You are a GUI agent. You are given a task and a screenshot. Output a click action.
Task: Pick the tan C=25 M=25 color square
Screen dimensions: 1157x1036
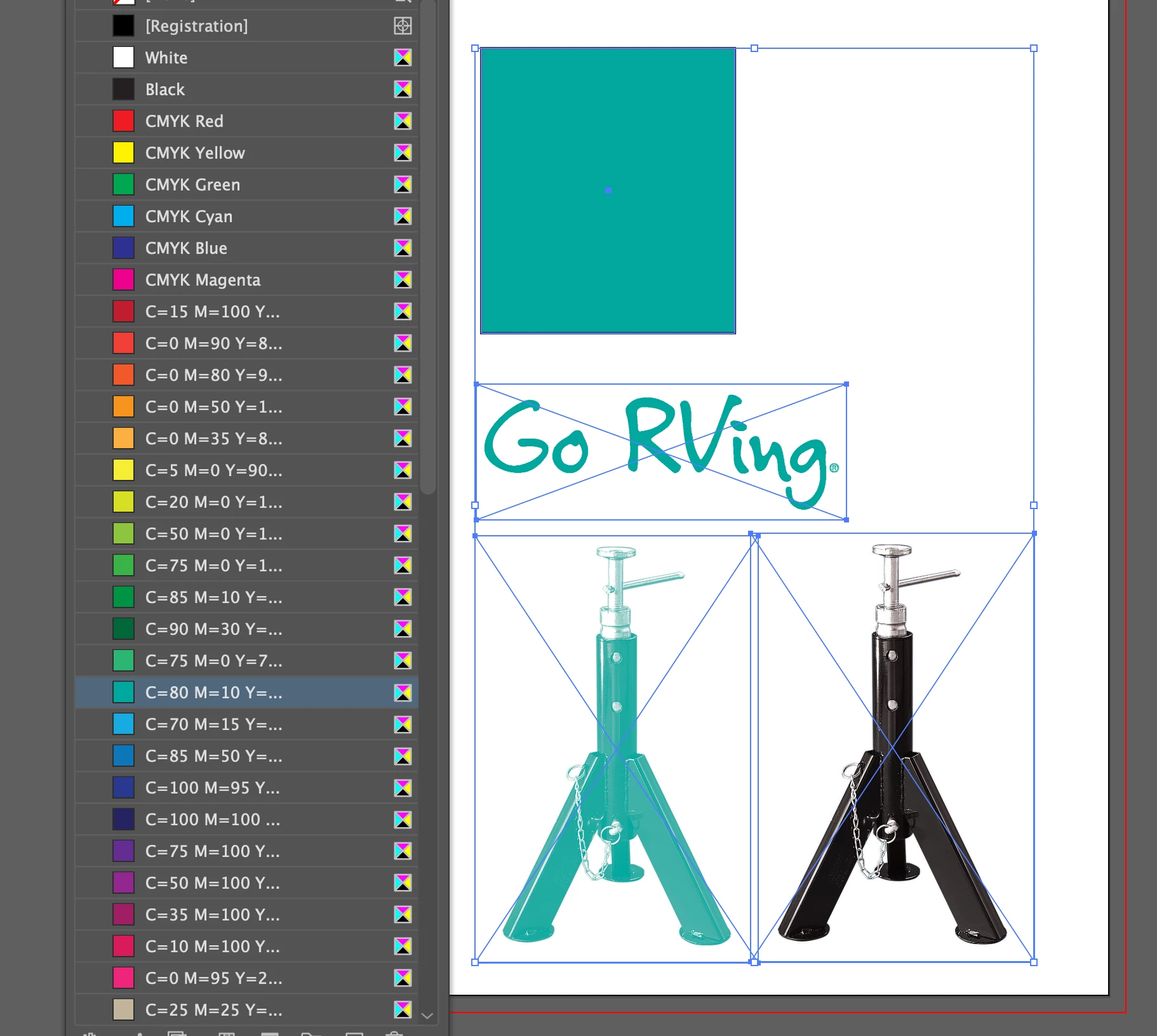(123, 1009)
